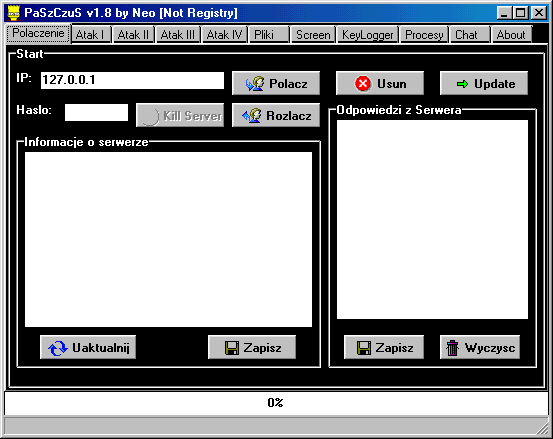Screen dimensions: 553x439
Task: Click the Kill Server button
Action: coord(180,115)
